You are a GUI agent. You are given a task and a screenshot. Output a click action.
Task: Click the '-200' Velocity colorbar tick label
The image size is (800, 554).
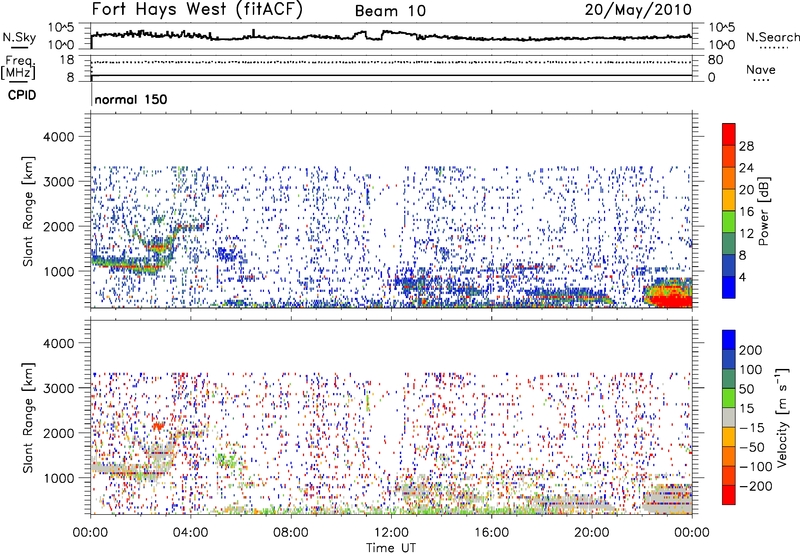coord(756,486)
